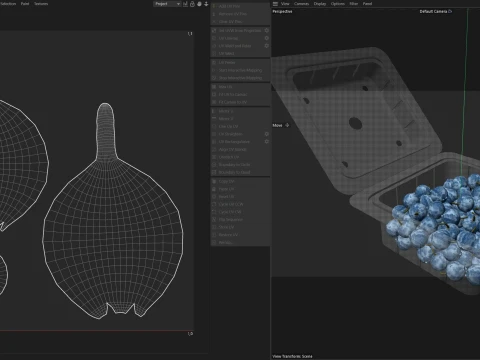
Task: Open the gear options for UV Weld and Relax
Action: point(266,46)
